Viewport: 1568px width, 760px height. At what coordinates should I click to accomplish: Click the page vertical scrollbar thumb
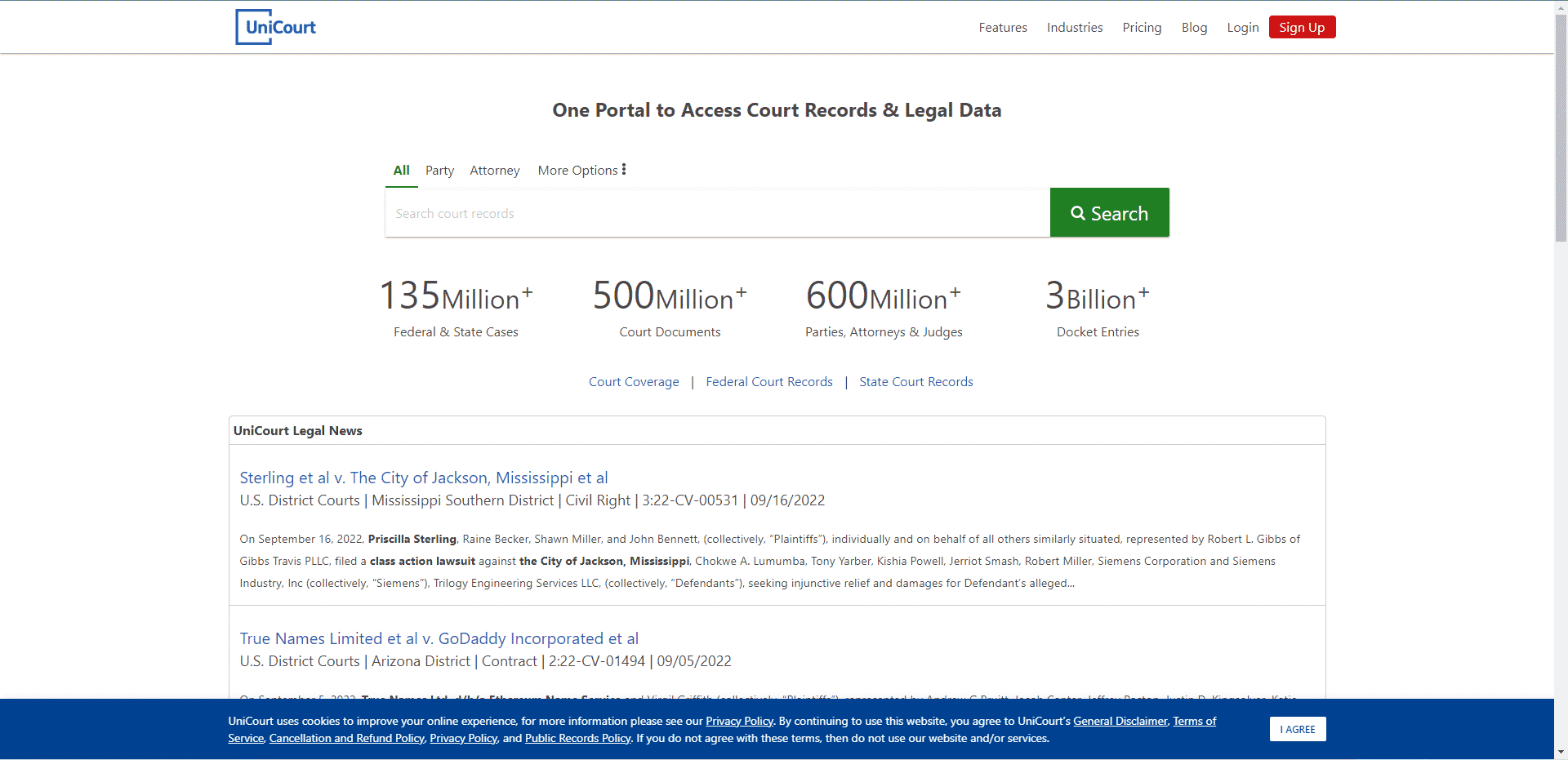click(1561, 128)
